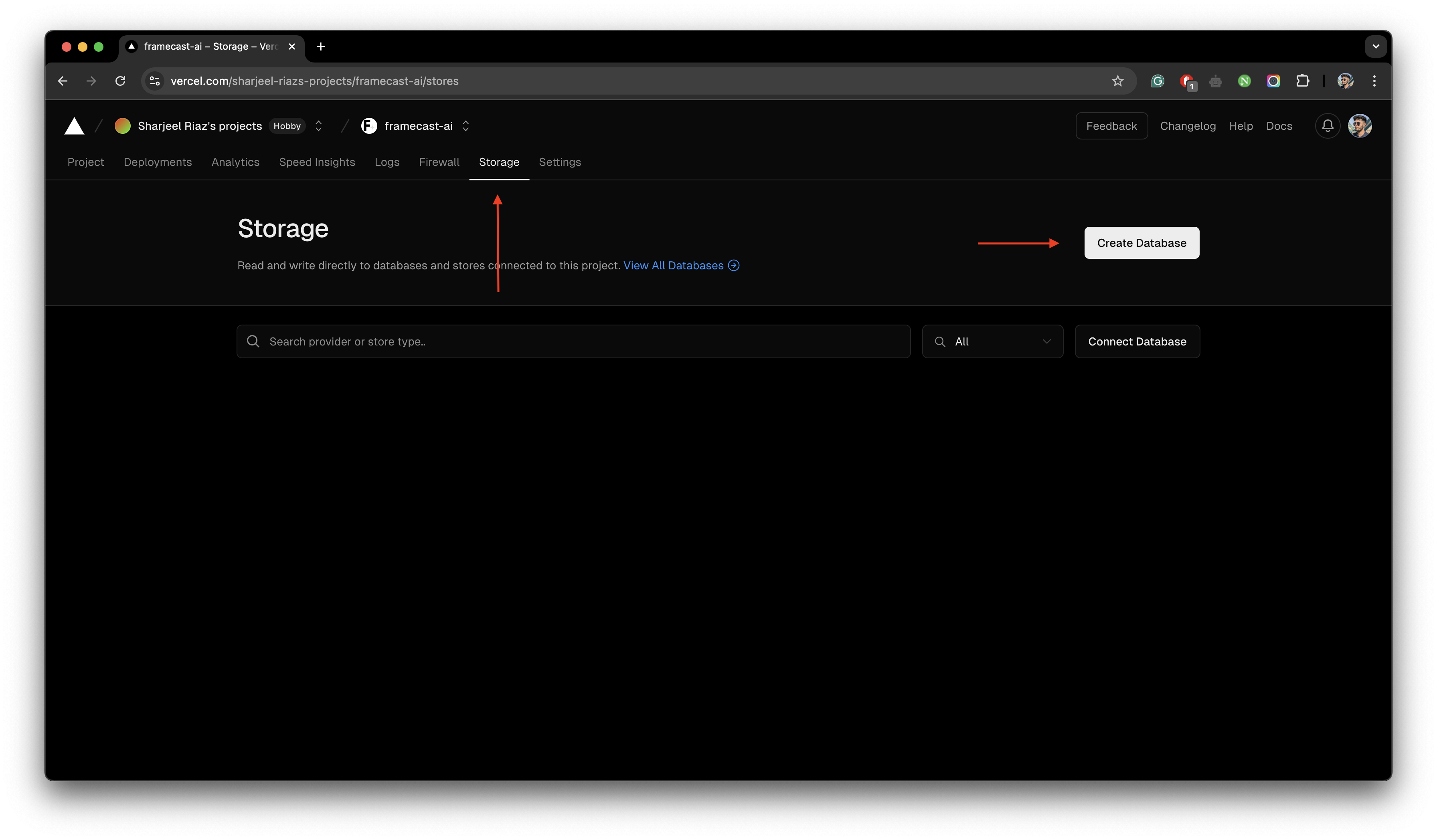
Task: Click Connect Database button
Action: [x=1137, y=341]
